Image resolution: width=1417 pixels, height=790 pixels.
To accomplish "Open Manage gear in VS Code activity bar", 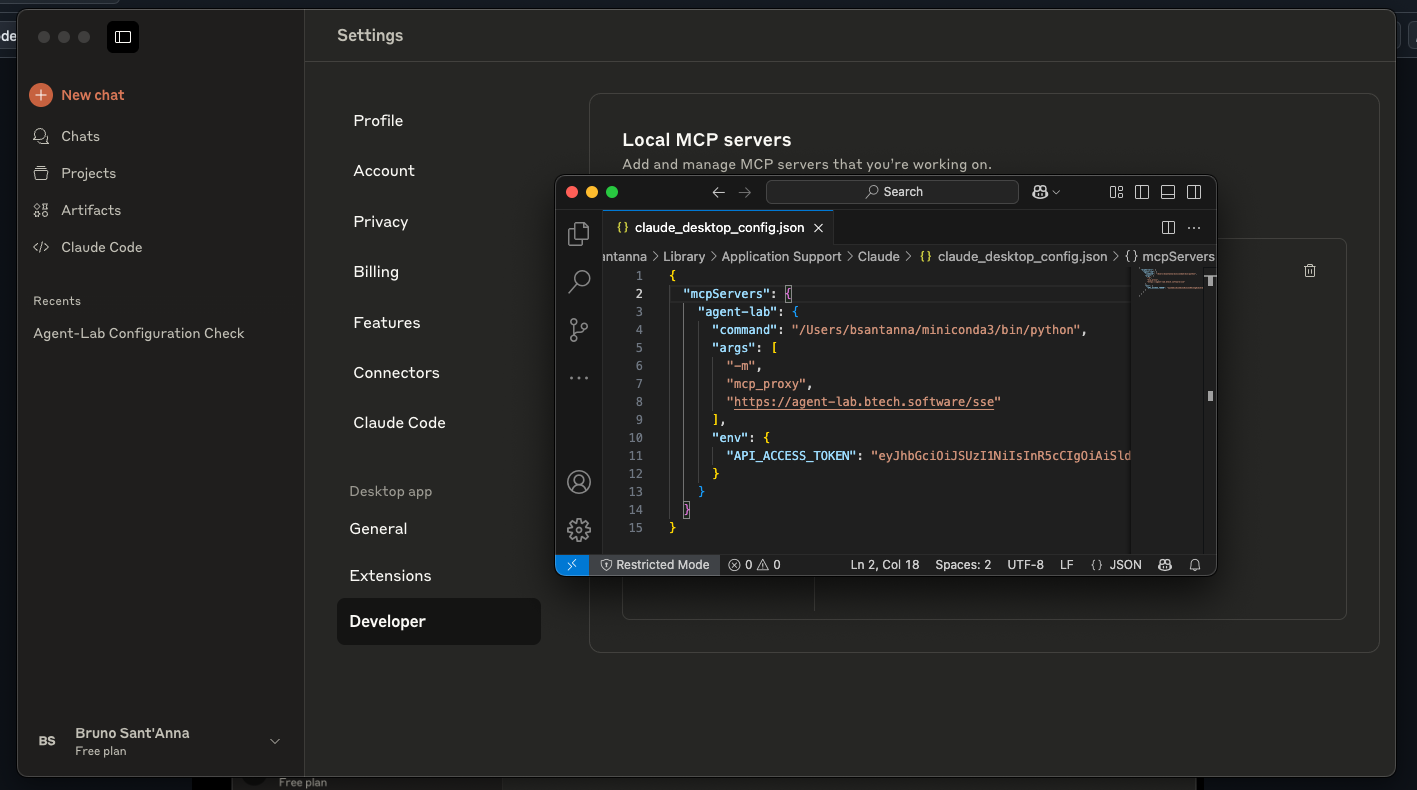I will click(579, 530).
